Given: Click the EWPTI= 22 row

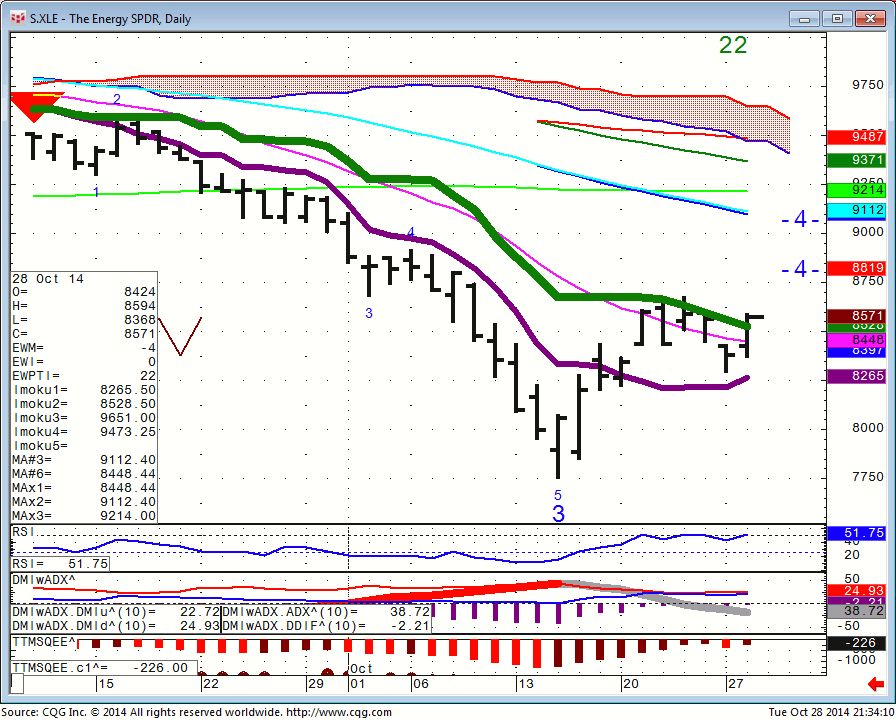Looking at the screenshot, I should coord(84,376).
